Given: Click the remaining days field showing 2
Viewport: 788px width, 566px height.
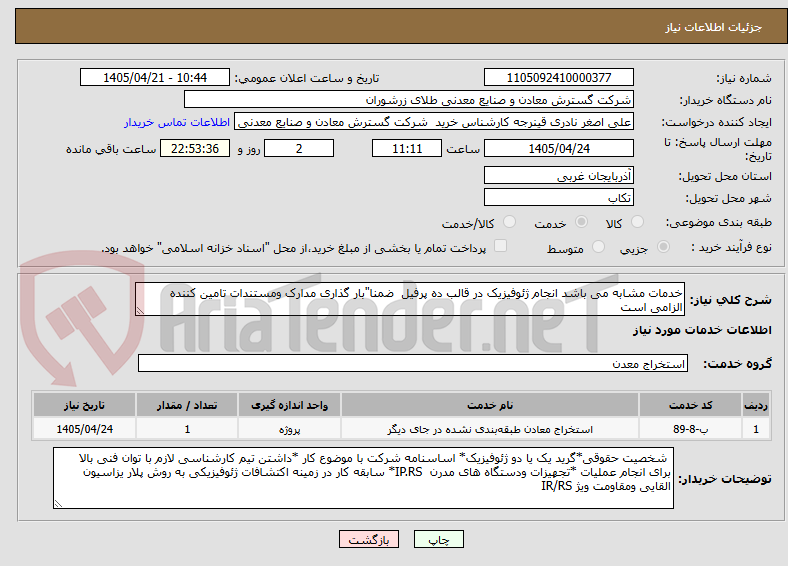Looking at the screenshot, I should pos(299,148).
